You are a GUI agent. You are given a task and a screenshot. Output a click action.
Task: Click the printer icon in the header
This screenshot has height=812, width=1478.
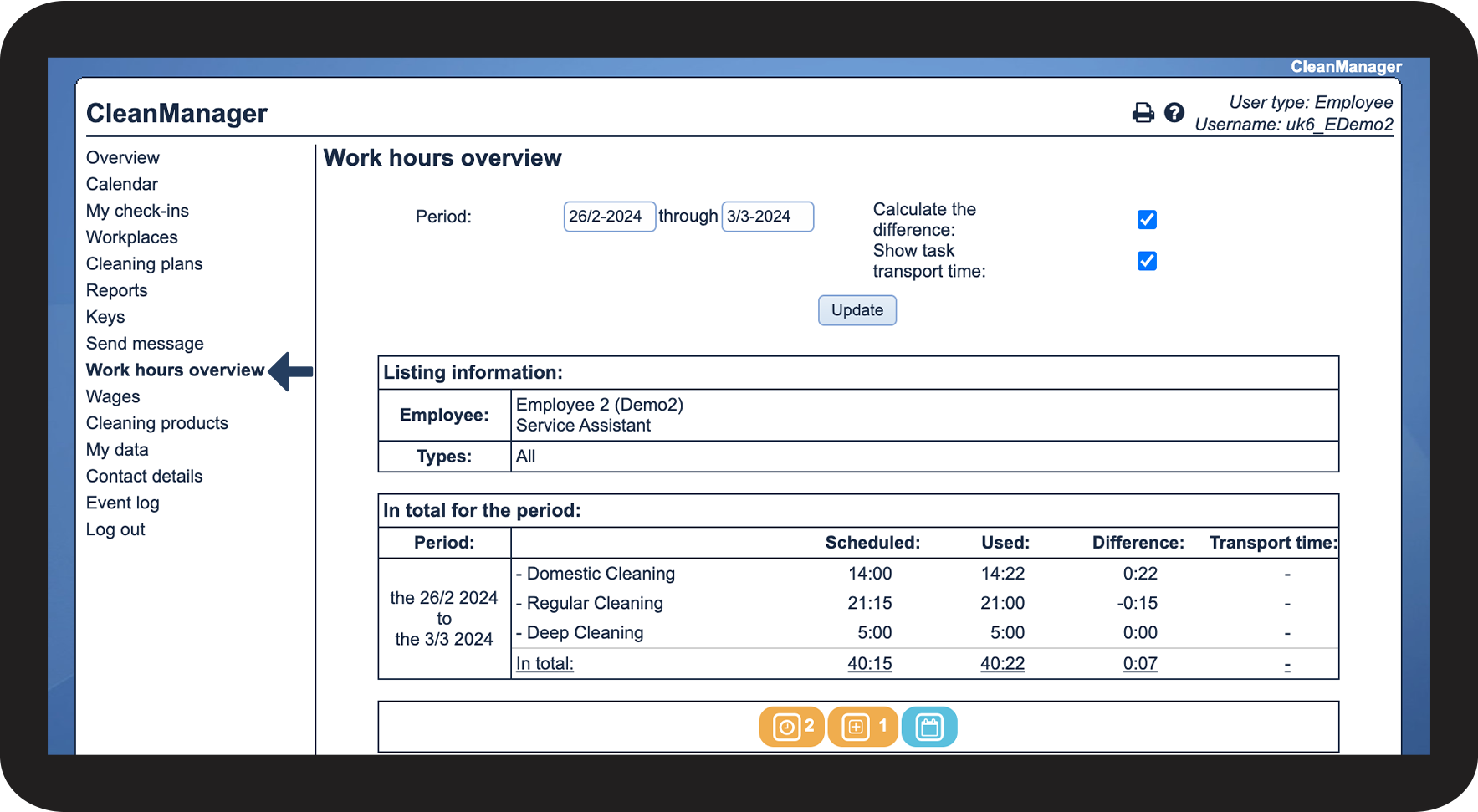tap(1143, 113)
